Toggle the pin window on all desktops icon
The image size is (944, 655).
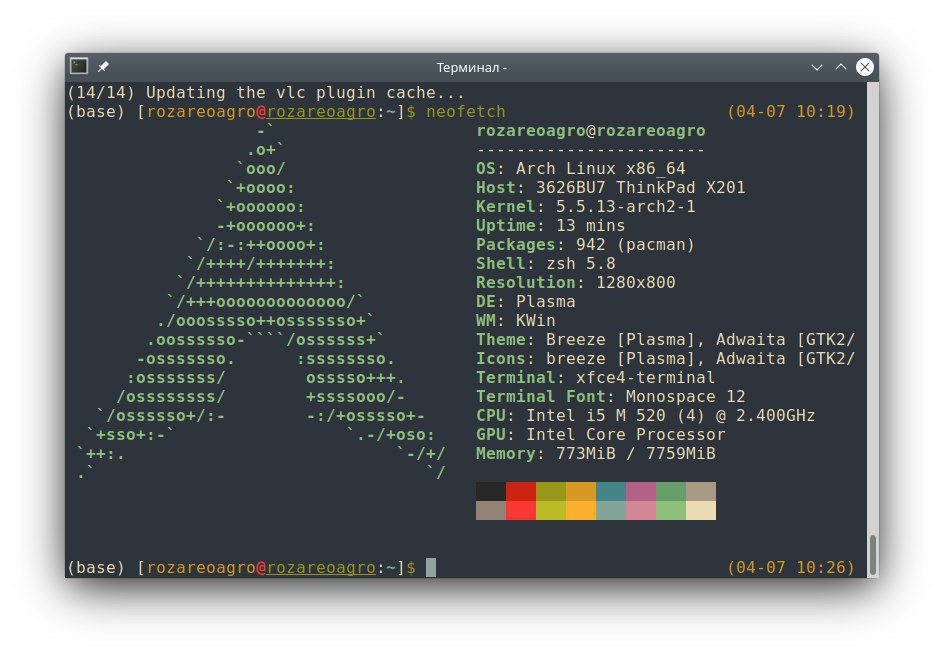pos(104,67)
